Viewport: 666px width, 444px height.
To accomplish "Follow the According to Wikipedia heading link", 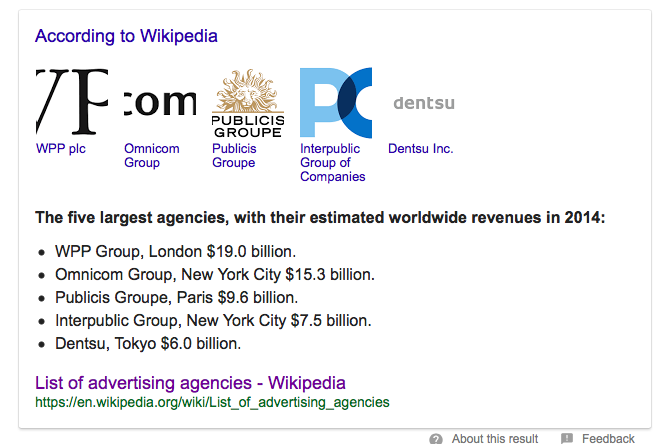I will point(126,36).
